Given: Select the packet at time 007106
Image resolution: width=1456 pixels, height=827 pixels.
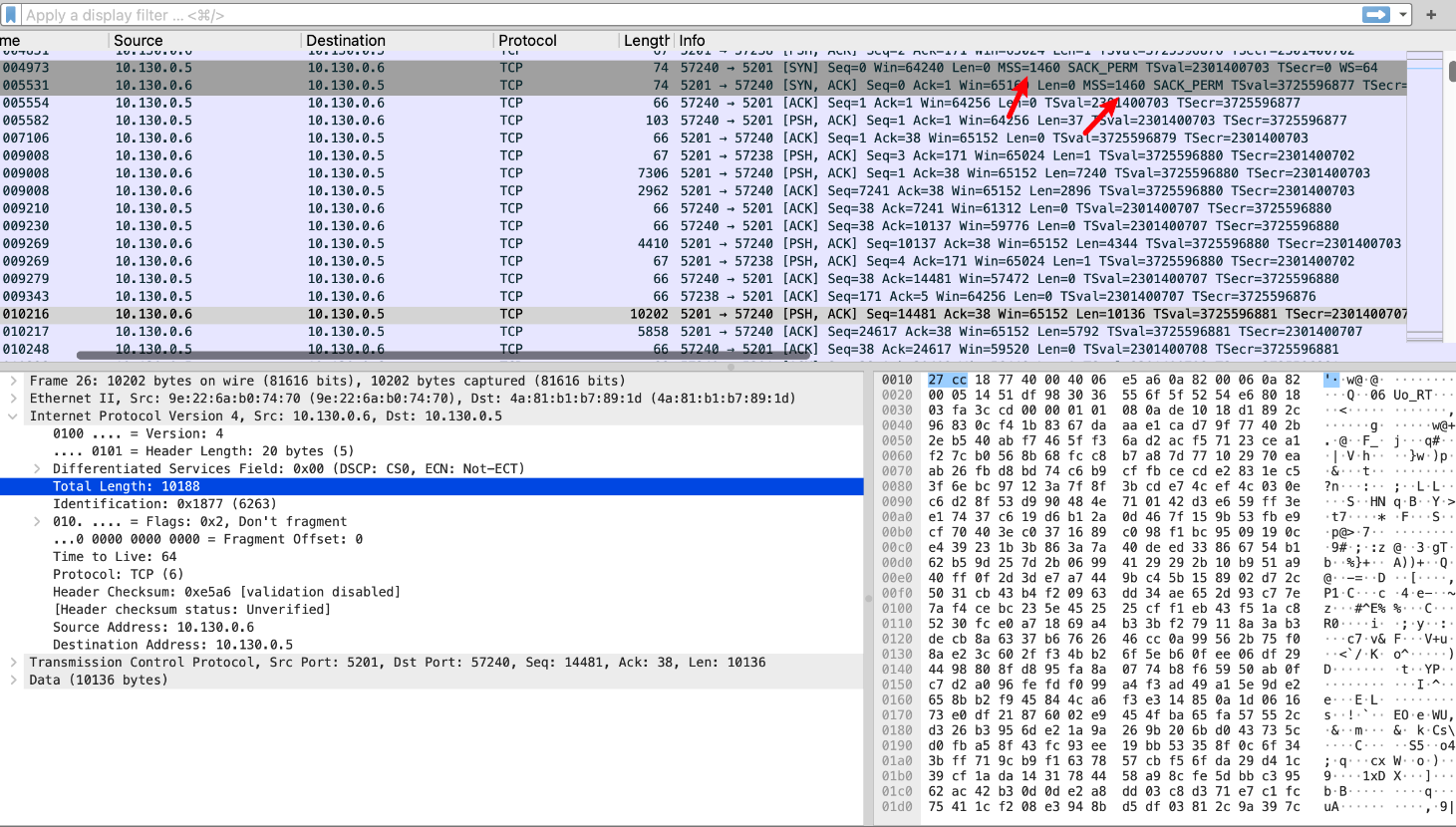Looking at the screenshot, I should (x=704, y=138).
